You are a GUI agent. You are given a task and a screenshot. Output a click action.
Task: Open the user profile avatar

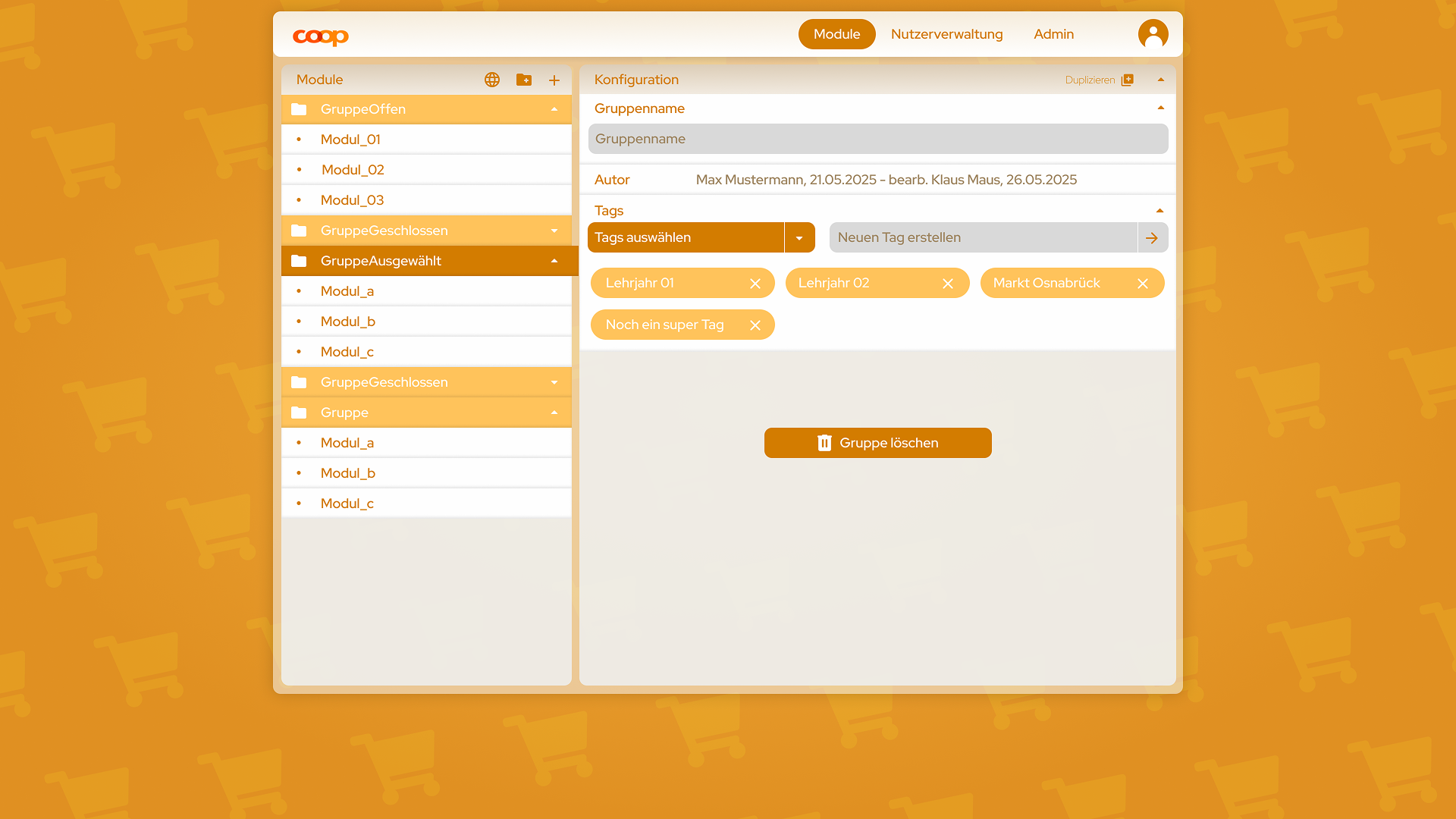(1153, 34)
